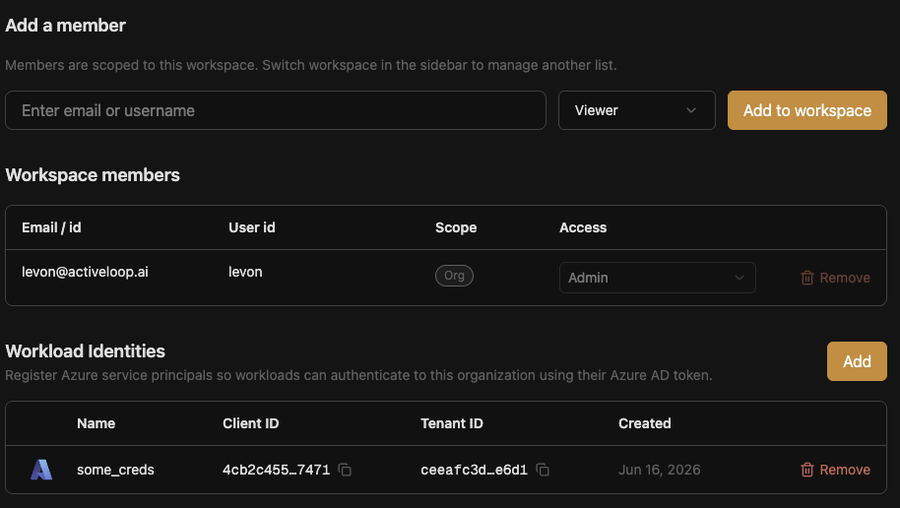Image resolution: width=900 pixels, height=508 pixels.
Task: Change levon's Admin access dropdown
Action: click(x=657, y=278)
